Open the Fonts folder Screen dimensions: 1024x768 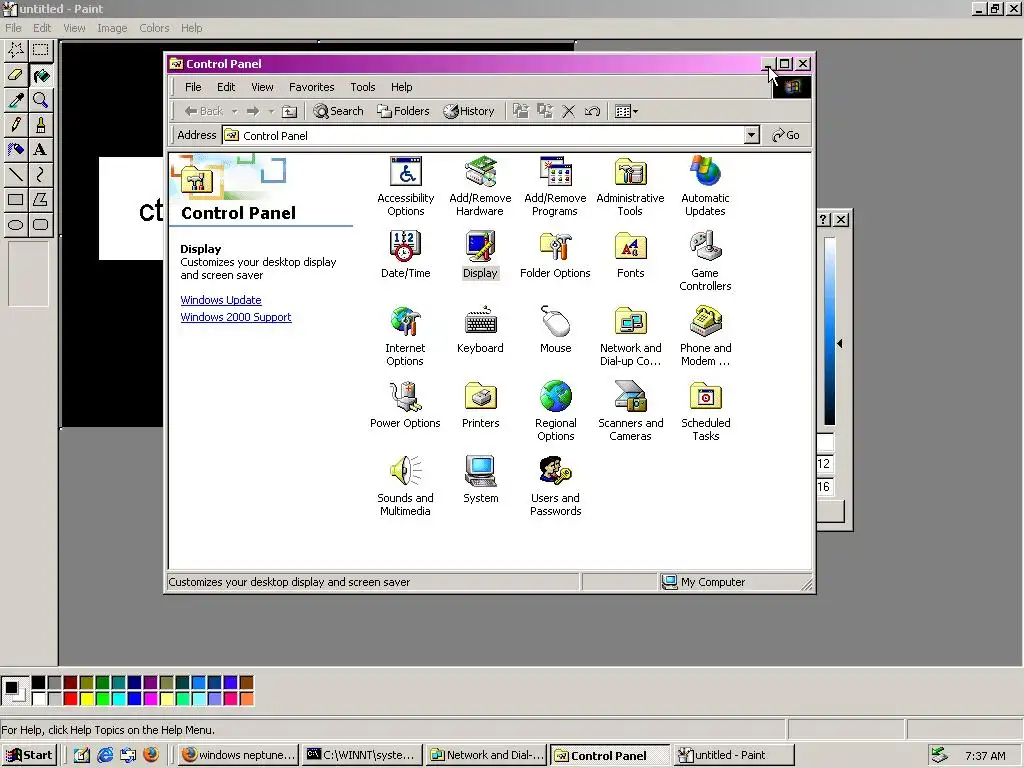(630, 255)
